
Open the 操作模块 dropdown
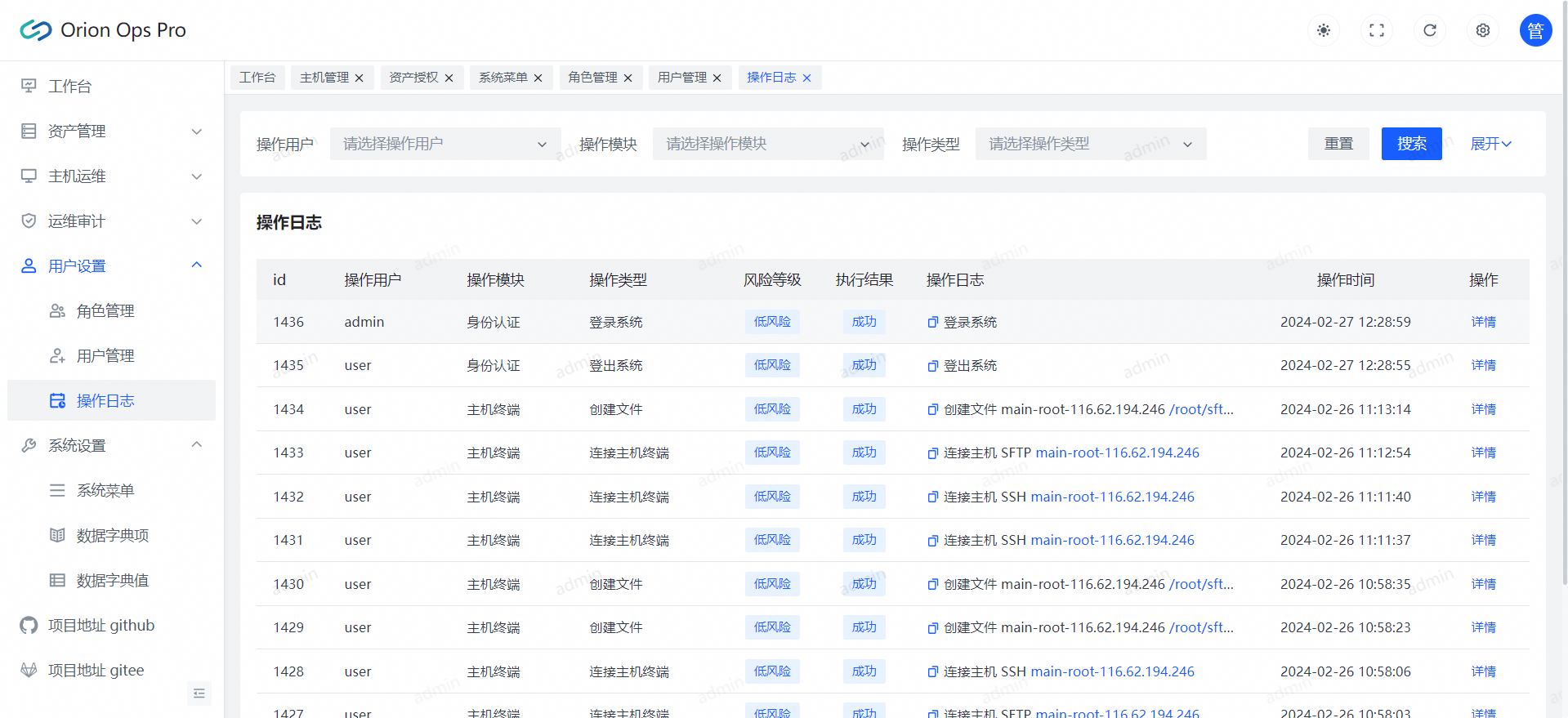pyautogui.click(x=767, y=144)
